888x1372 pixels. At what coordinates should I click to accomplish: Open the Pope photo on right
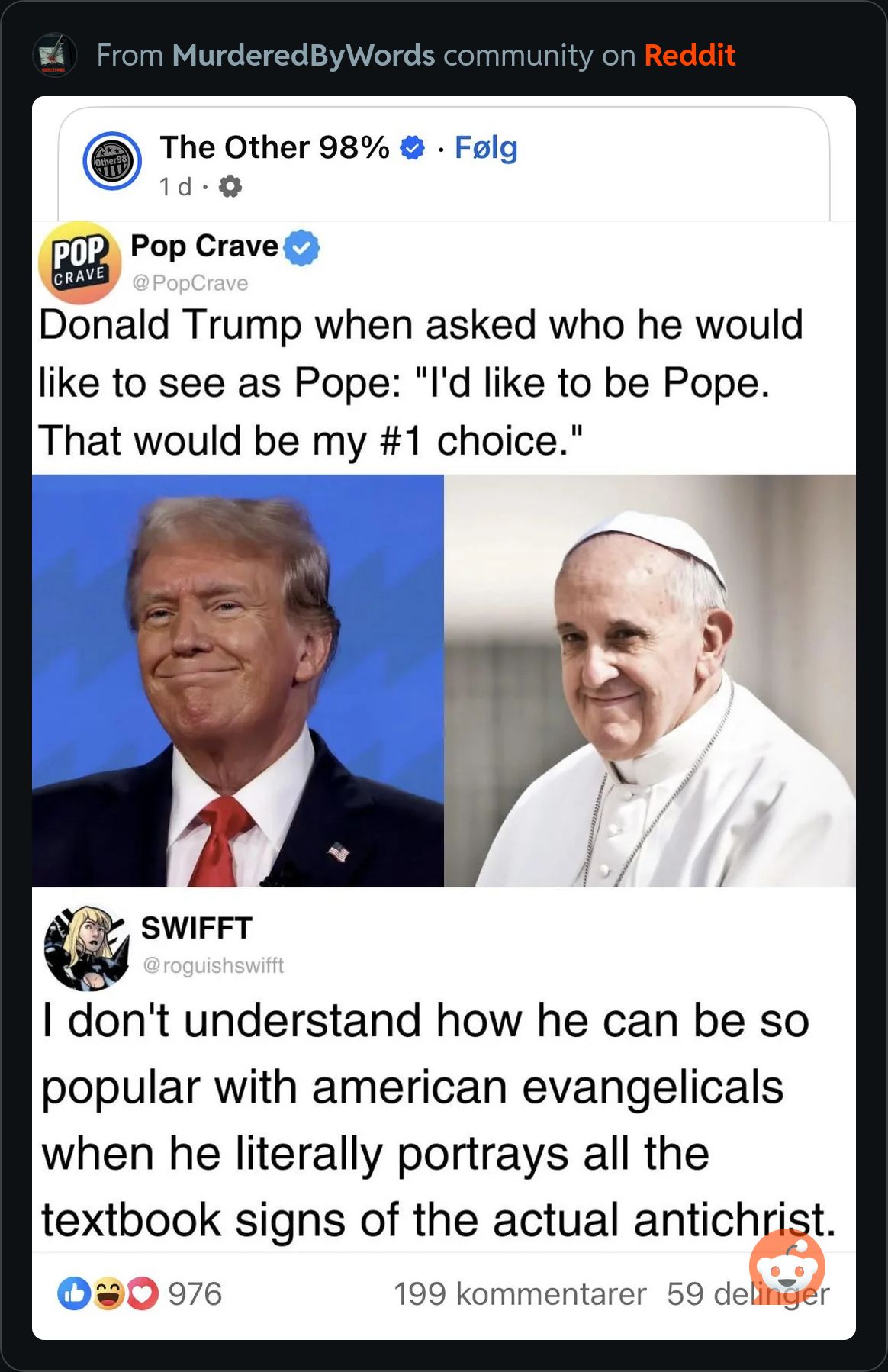(x=650, y=681)
